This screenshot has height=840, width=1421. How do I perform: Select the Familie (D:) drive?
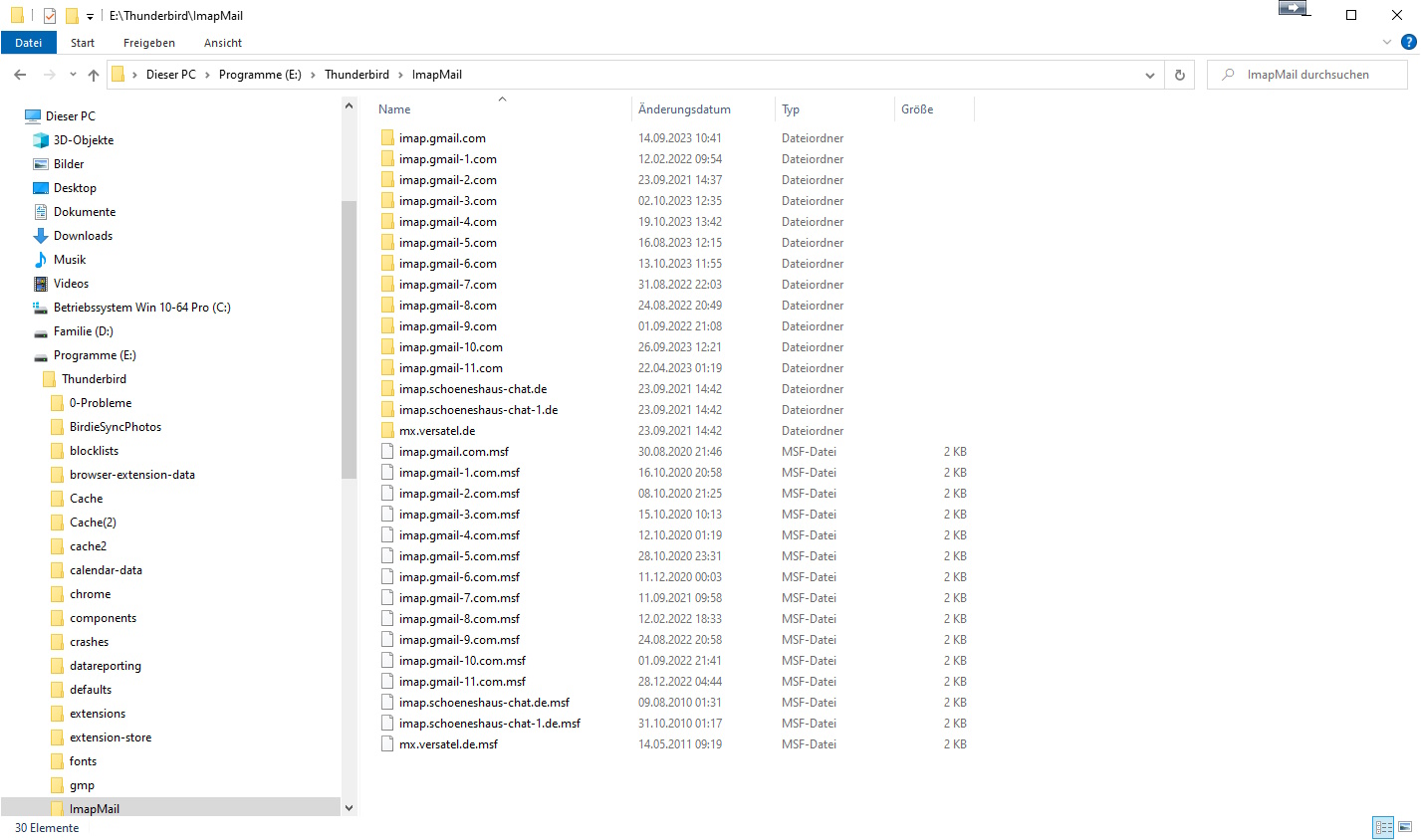point(83,331)
